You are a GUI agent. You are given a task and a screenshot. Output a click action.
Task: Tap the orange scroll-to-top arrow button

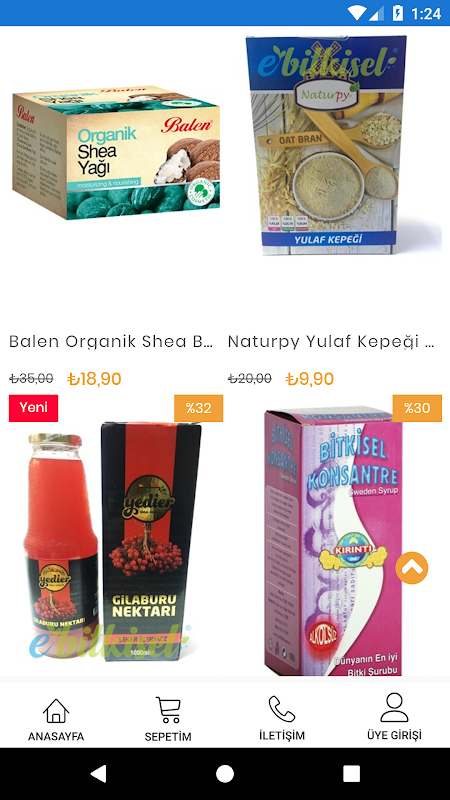click(412, 568)
